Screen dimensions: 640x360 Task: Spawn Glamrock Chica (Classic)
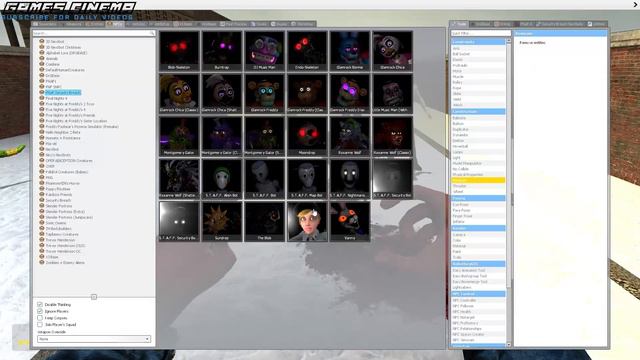179,93
